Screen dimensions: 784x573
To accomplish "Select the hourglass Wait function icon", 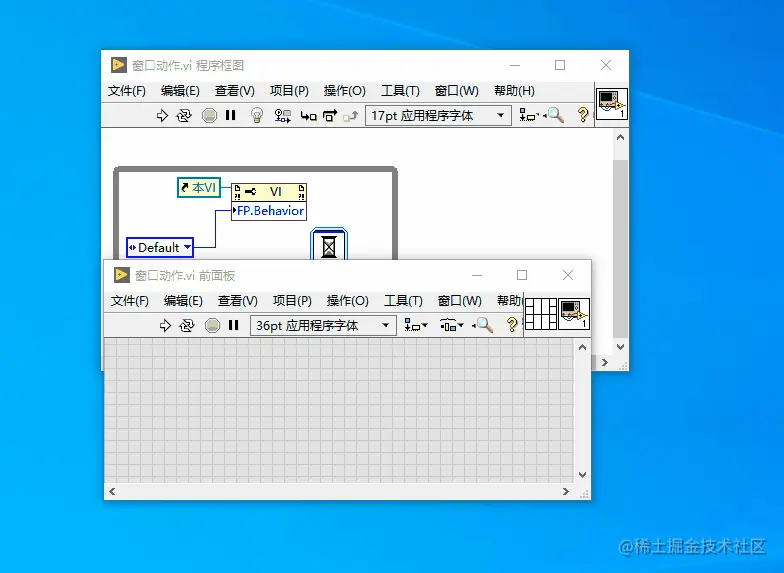I will click(329, 245).
